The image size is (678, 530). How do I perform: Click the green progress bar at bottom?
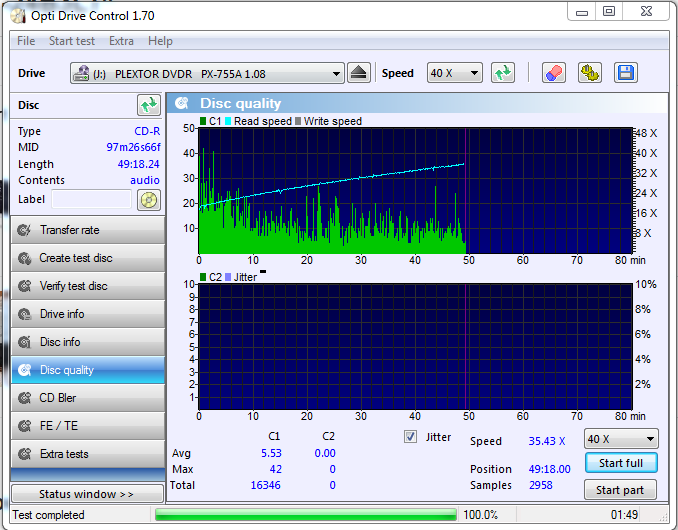coord(306,514)
